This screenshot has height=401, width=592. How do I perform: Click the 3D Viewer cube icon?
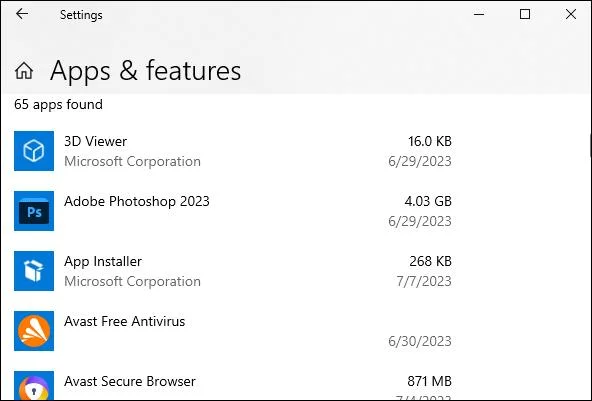(x=34, y=151)
